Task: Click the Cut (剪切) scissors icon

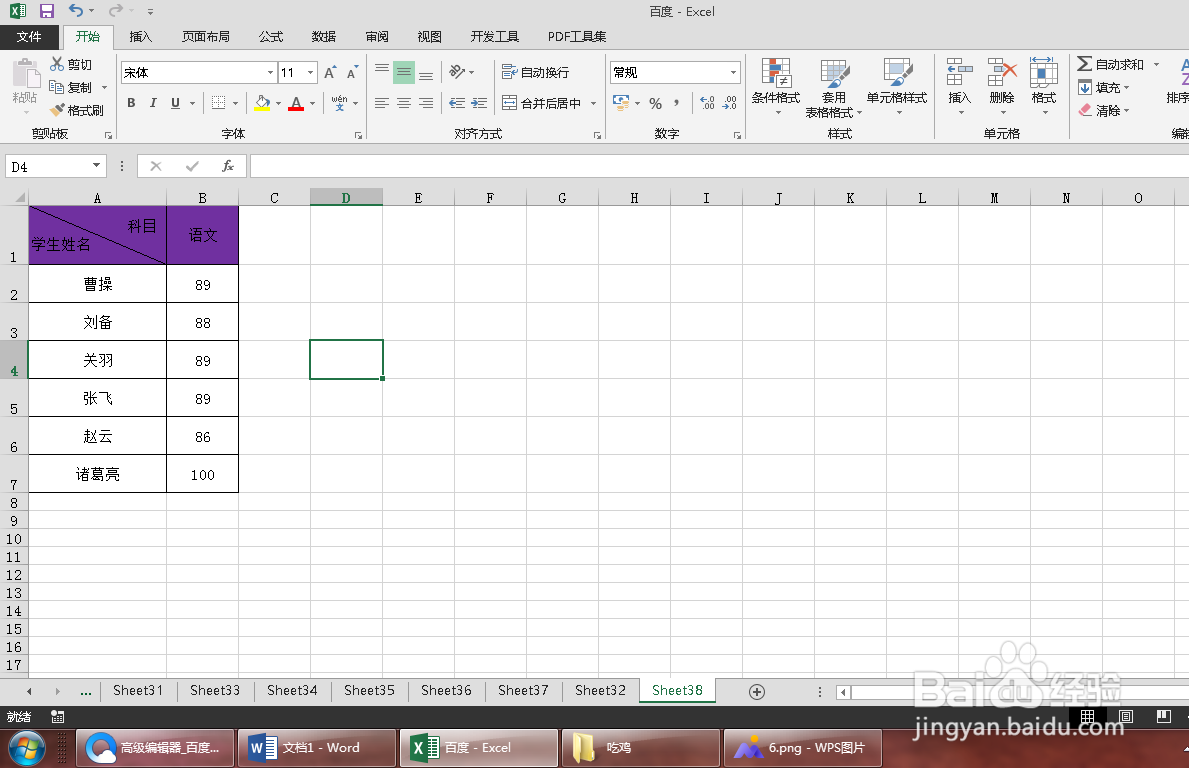Action: pyautogui.click(x=57, y=64)
